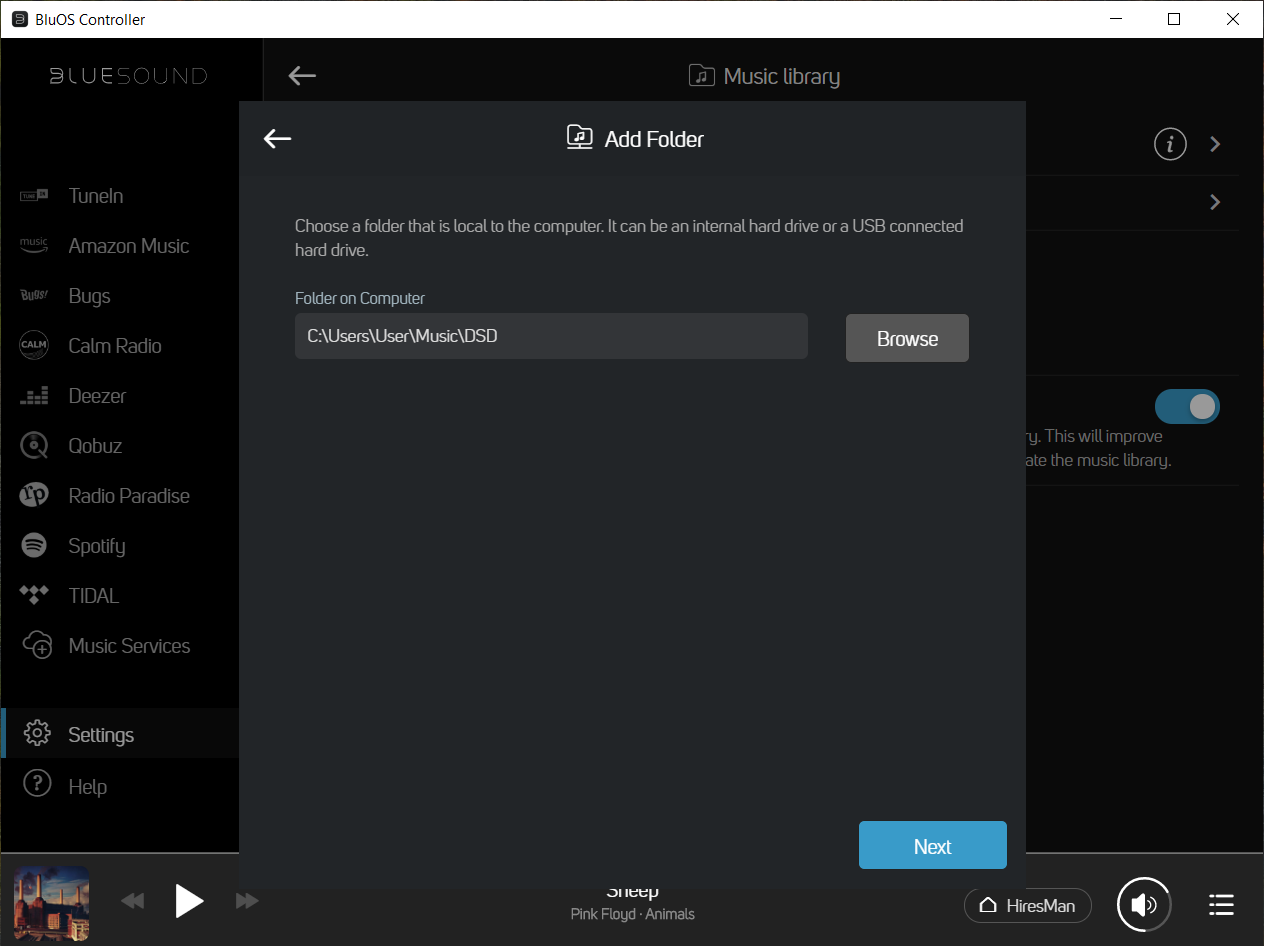Open Settings in the sidebar
The image size is (1264, 946).
[x=100, y=735]
